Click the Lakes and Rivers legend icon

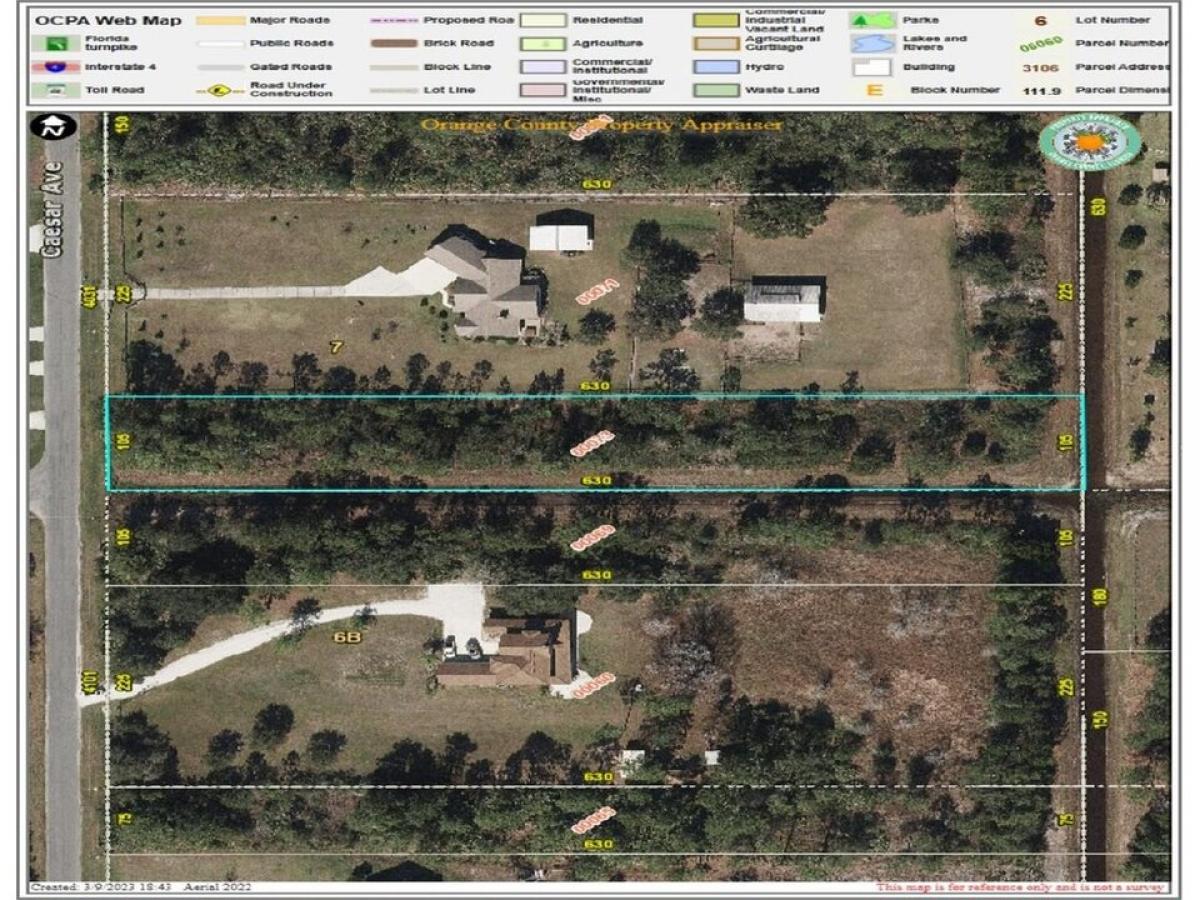tap(872, 44)
